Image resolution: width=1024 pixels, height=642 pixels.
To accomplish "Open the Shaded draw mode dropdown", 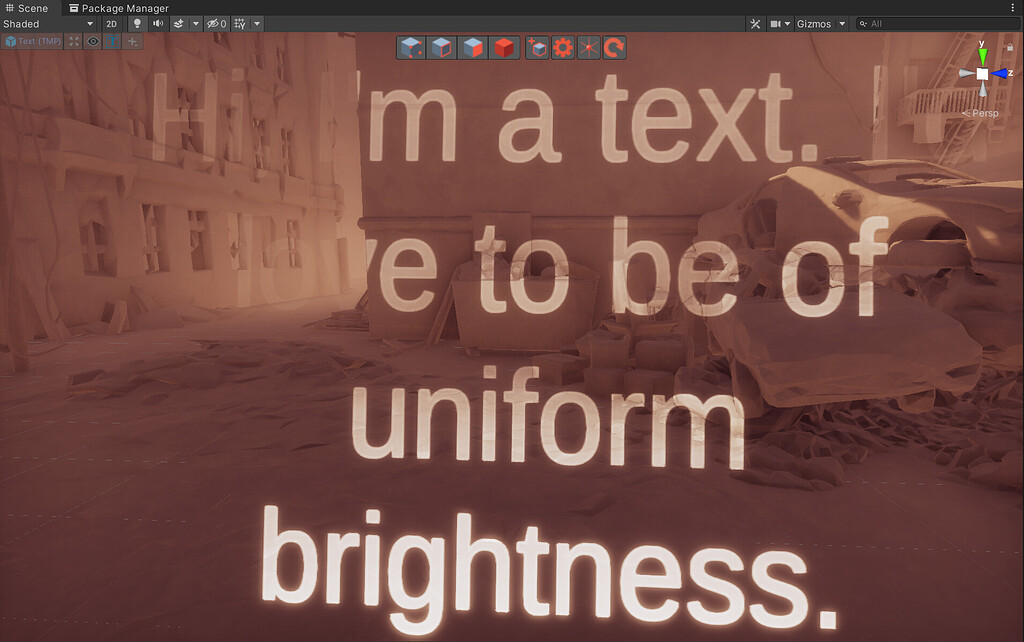I will pyautogui.click(x=45, y=23).
